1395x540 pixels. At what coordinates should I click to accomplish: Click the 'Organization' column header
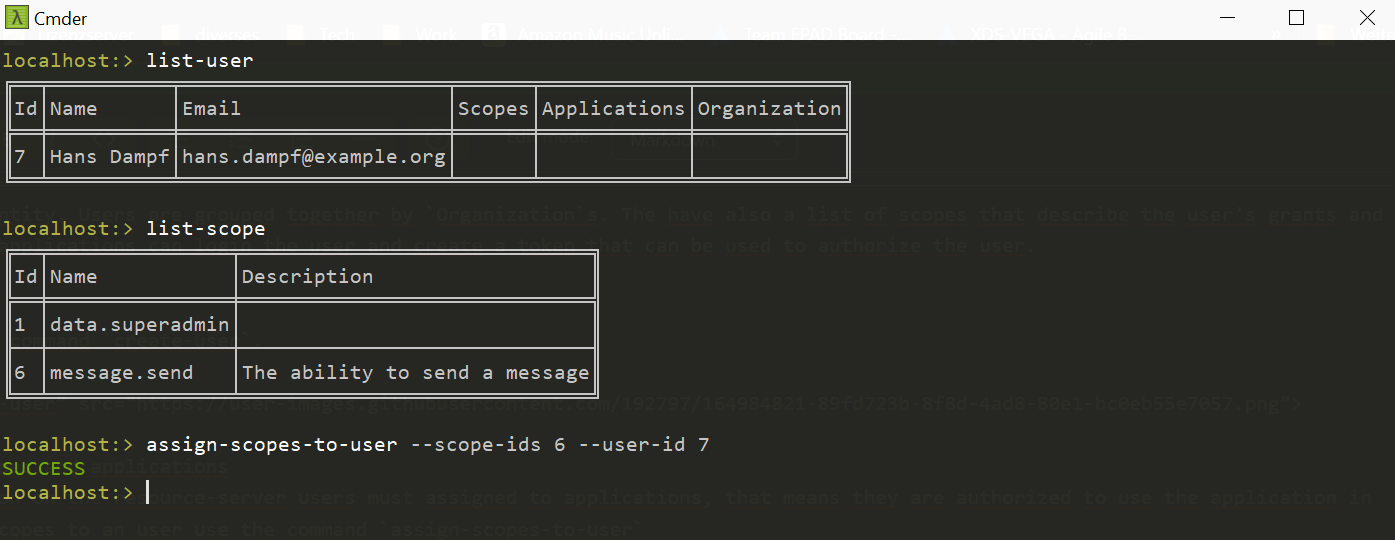(769, 109)
